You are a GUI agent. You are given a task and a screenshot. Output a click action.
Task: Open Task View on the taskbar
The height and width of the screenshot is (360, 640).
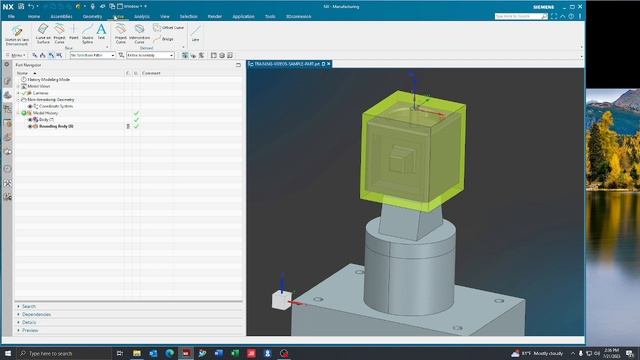point(120,353)
